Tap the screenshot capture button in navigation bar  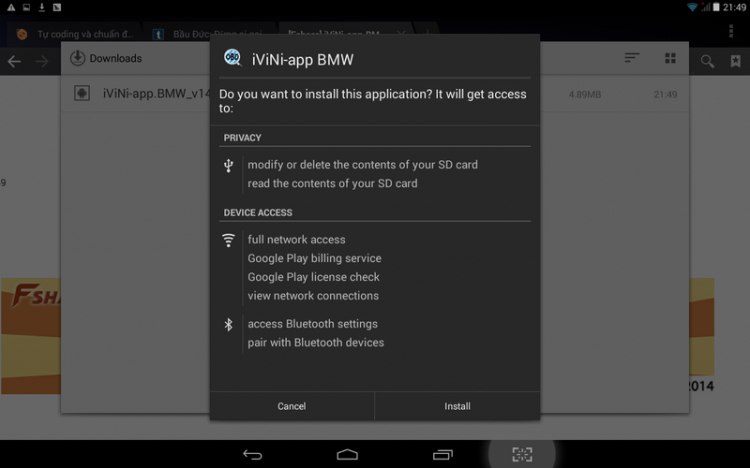pyautogui.click(x=522, y=454)
